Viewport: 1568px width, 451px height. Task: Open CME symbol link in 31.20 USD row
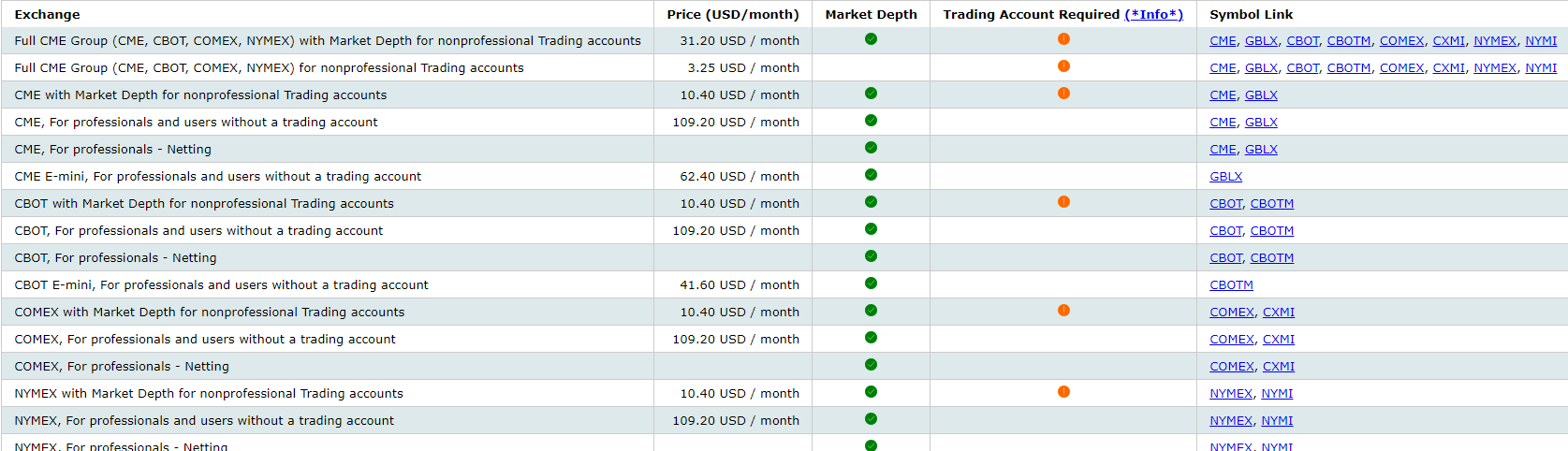pyautogui.click(x=1223, y=41)
